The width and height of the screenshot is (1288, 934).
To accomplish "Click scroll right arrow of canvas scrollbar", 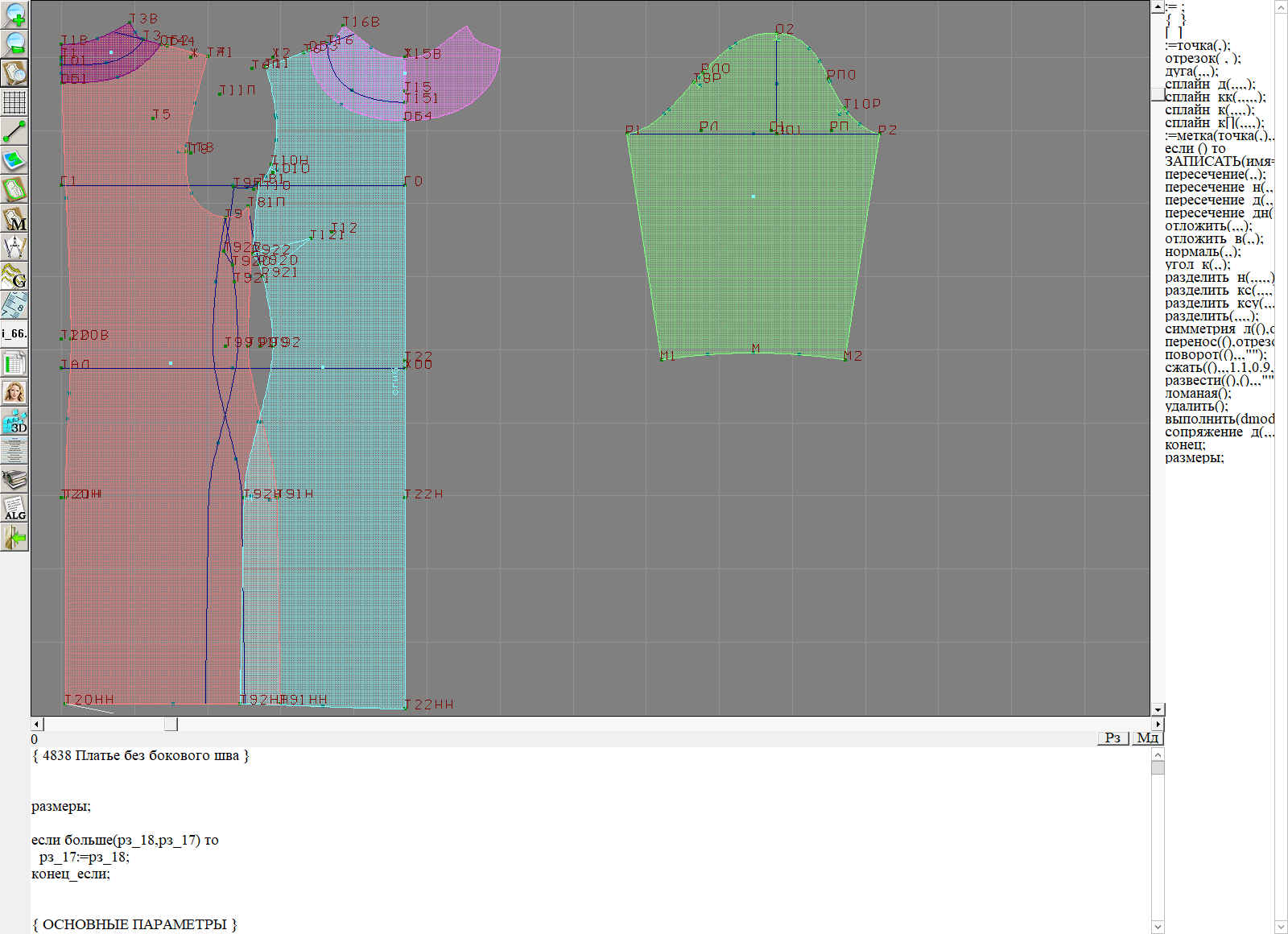I will [1158, 724].
